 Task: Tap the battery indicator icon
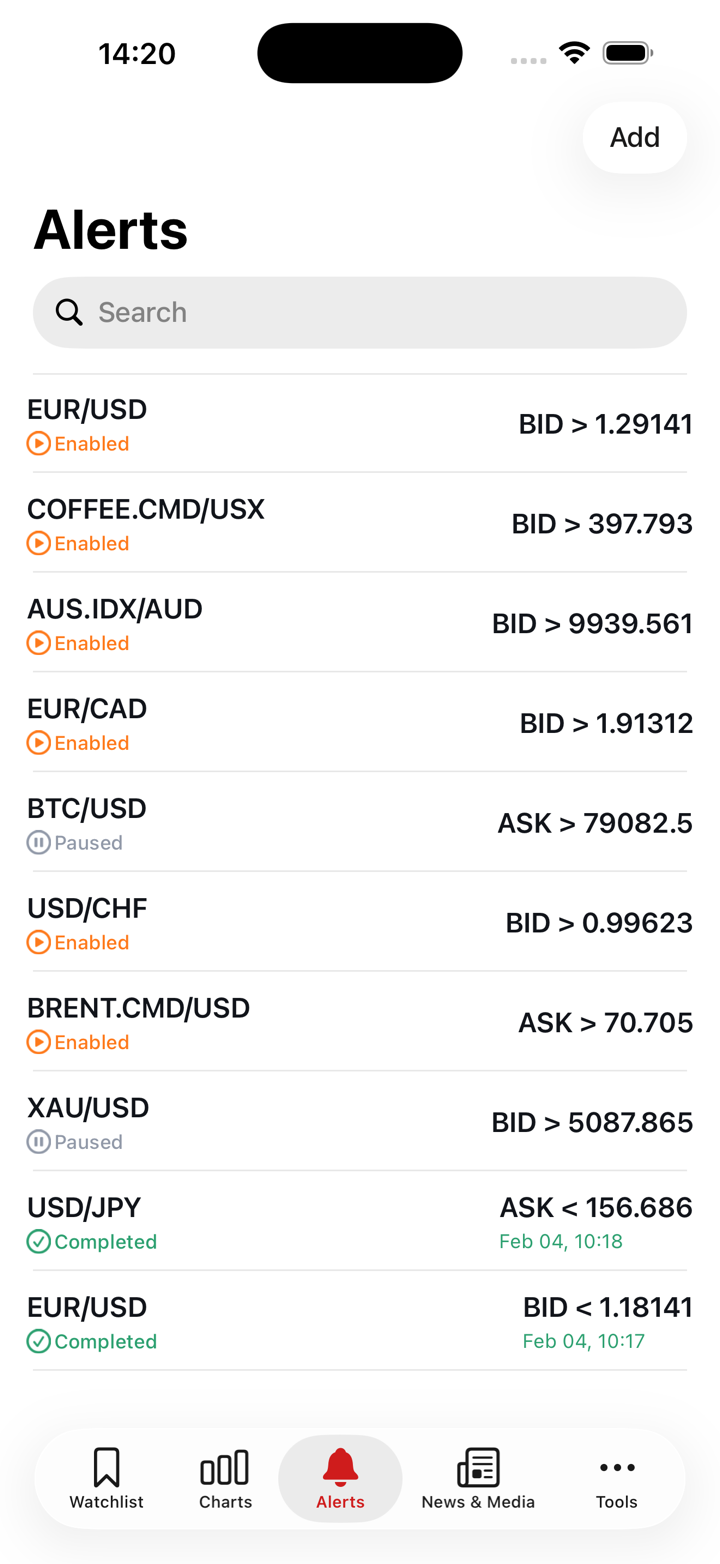(x=628, y=53)
